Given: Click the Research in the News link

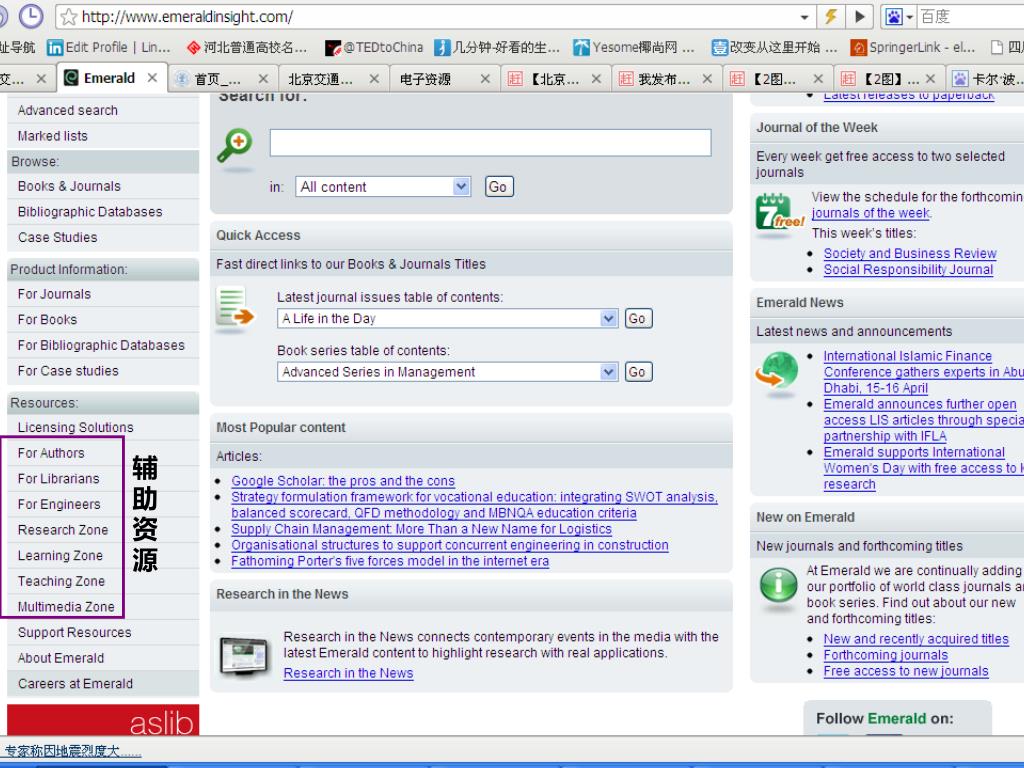Looking at the screenshot, I should click(x=348, y=673).
